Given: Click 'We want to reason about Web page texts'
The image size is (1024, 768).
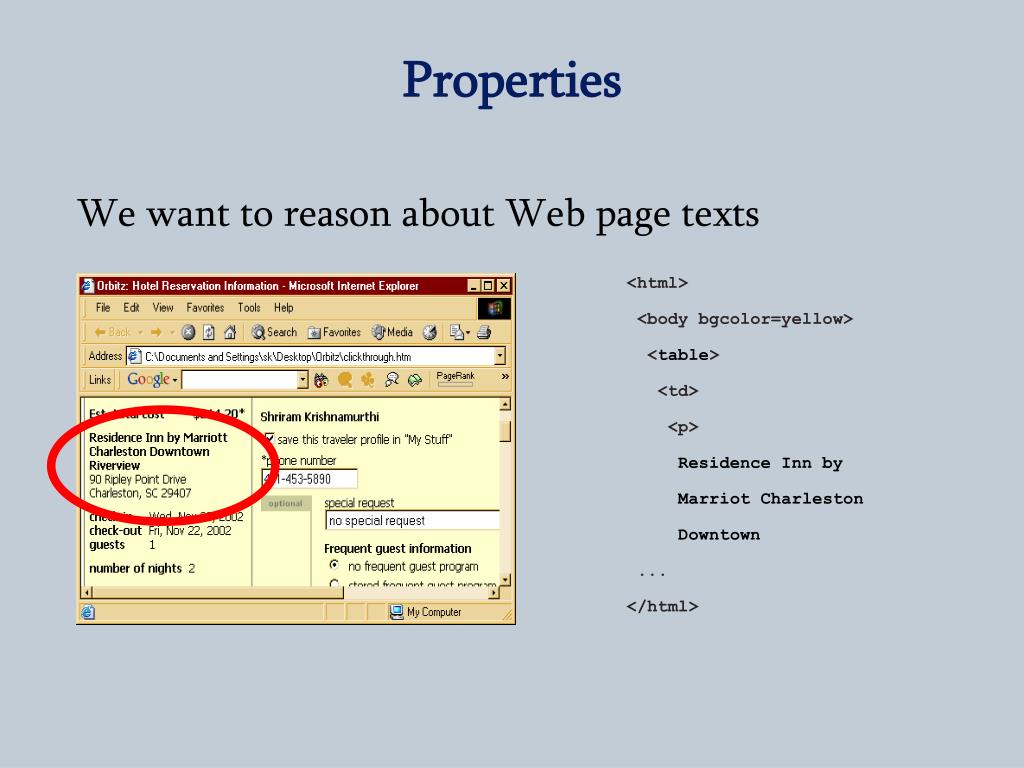Looking at the screenshot, I should 419,214.
